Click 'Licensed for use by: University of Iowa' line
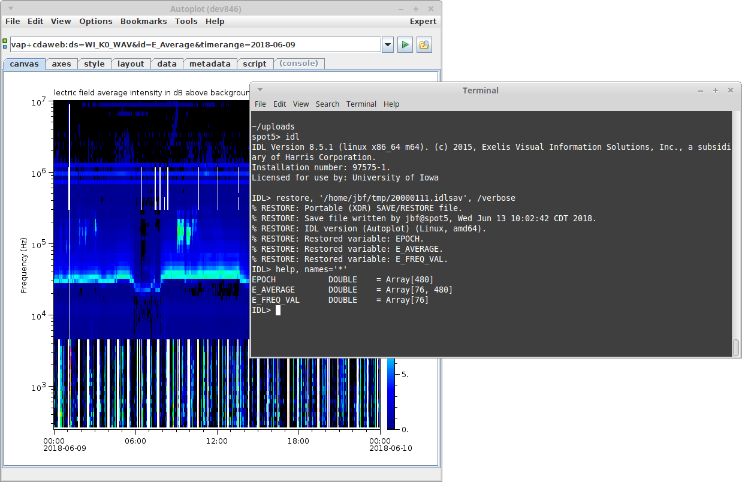 click(x=345, y=178)
